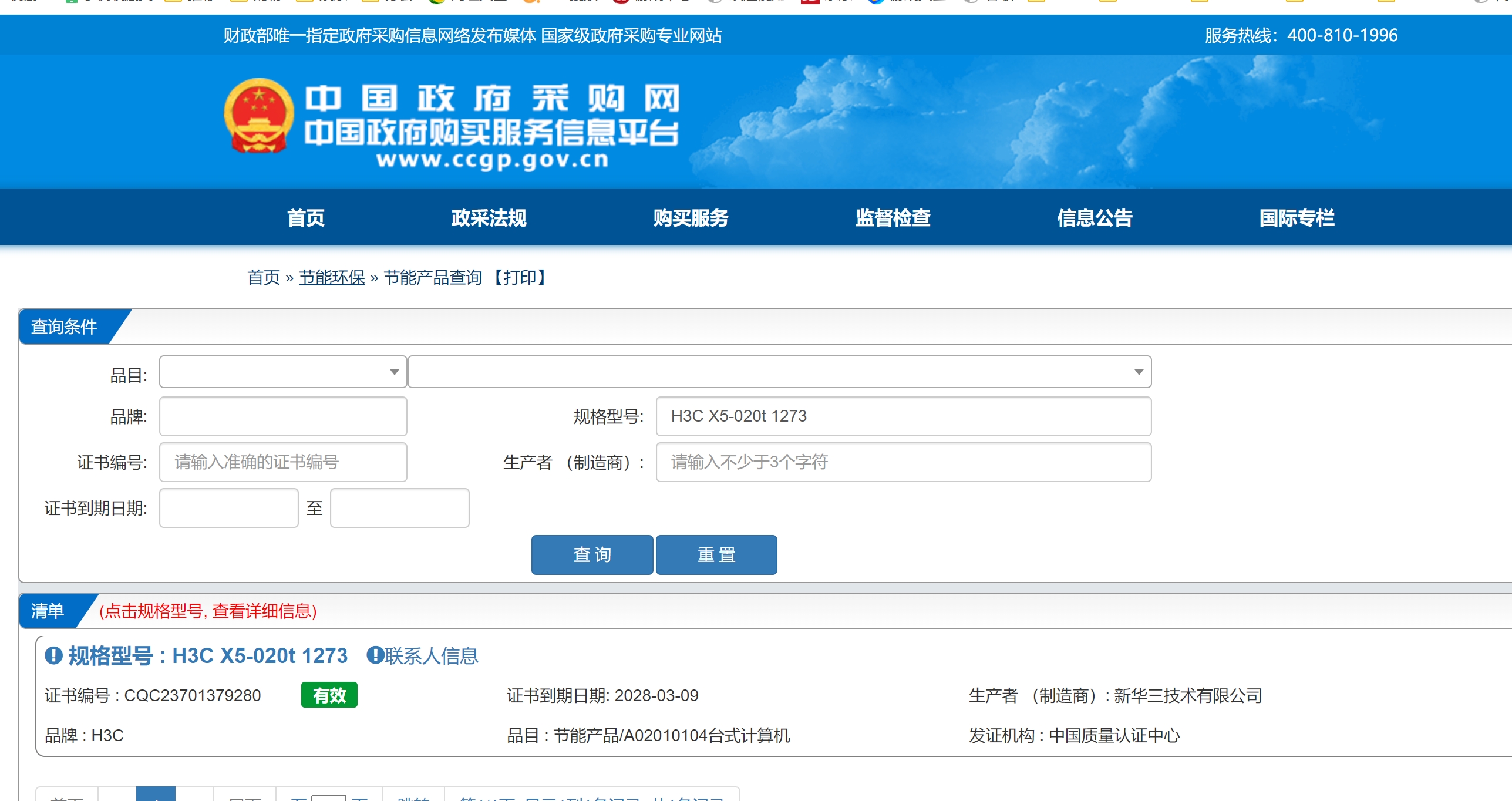Open 购买服务 navigation menu
This screenshot has height=801, width=1512.
coord(691,218)
